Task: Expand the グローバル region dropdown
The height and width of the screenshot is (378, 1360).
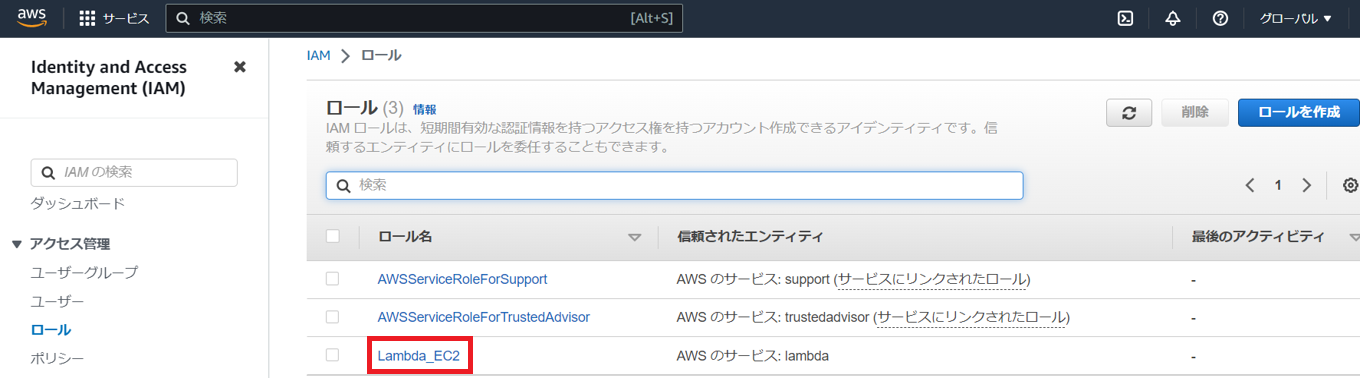Action: point(1296,18)
